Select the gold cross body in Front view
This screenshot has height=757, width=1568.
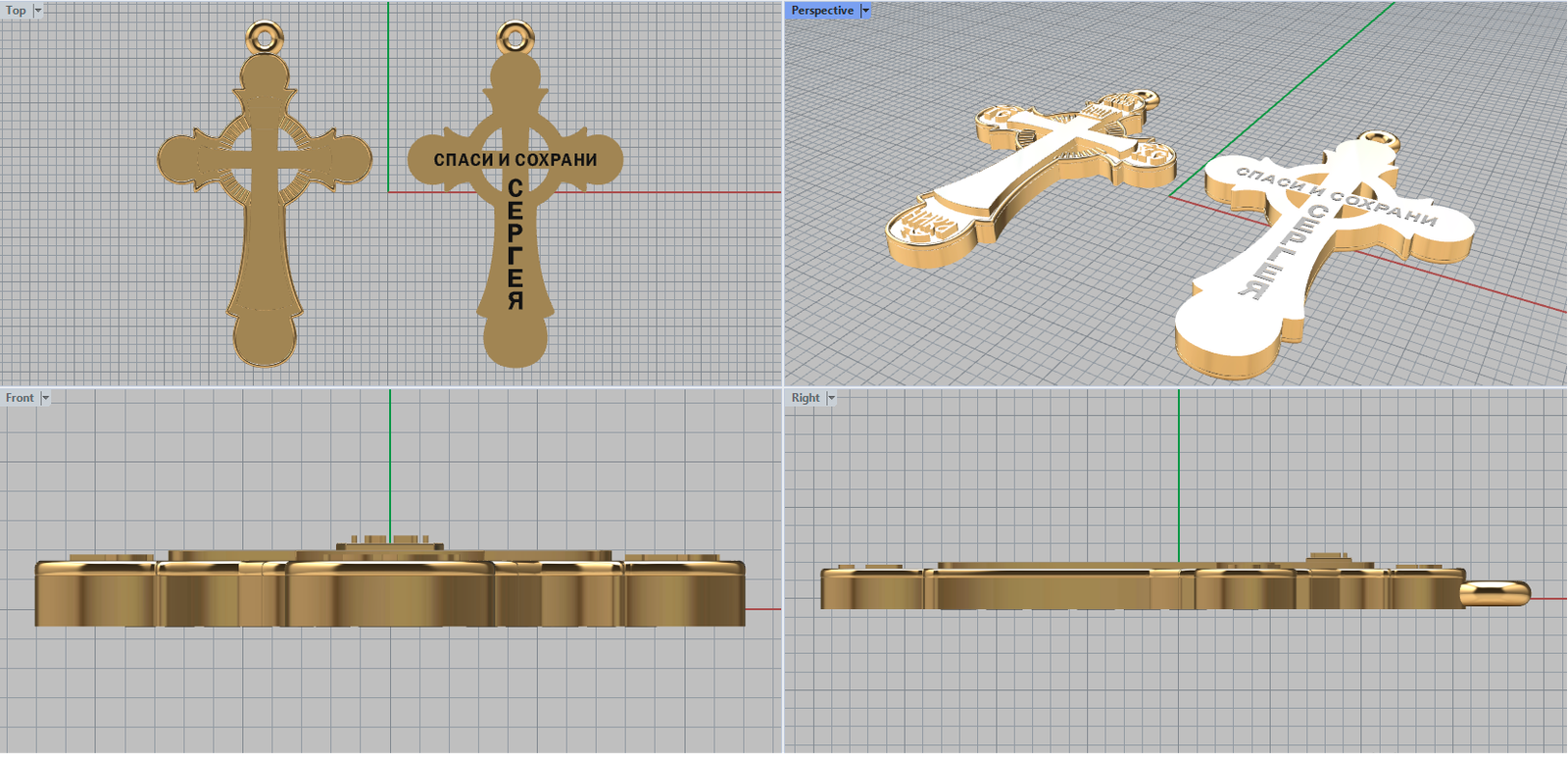pos(390,593)
